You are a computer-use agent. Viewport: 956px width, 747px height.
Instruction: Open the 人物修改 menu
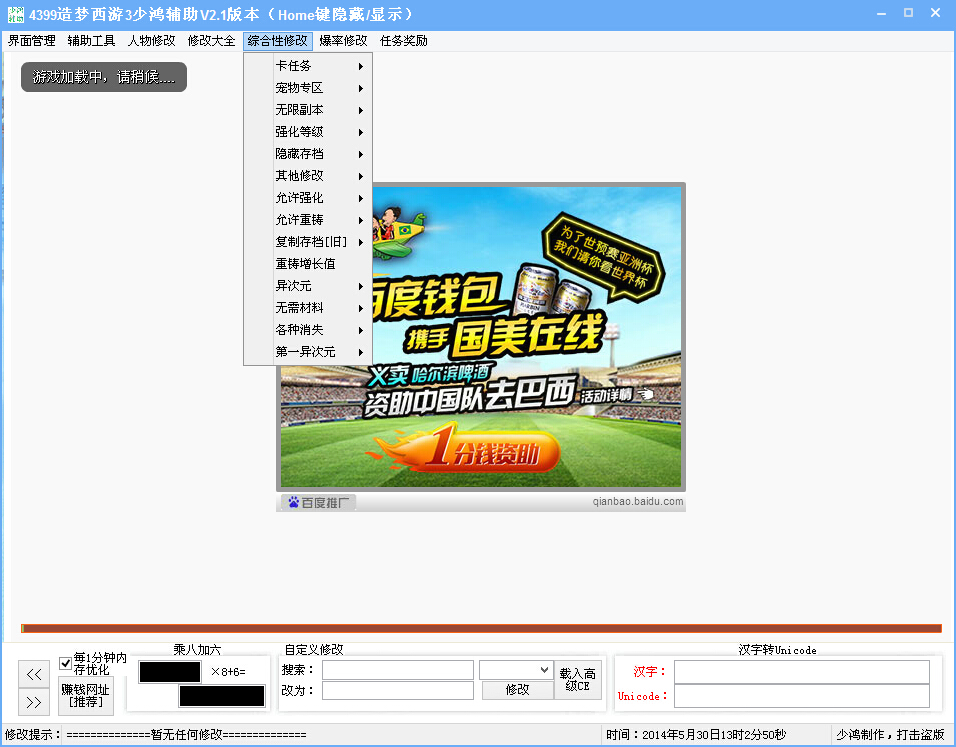pyautogui.click(x=151, y=41)
